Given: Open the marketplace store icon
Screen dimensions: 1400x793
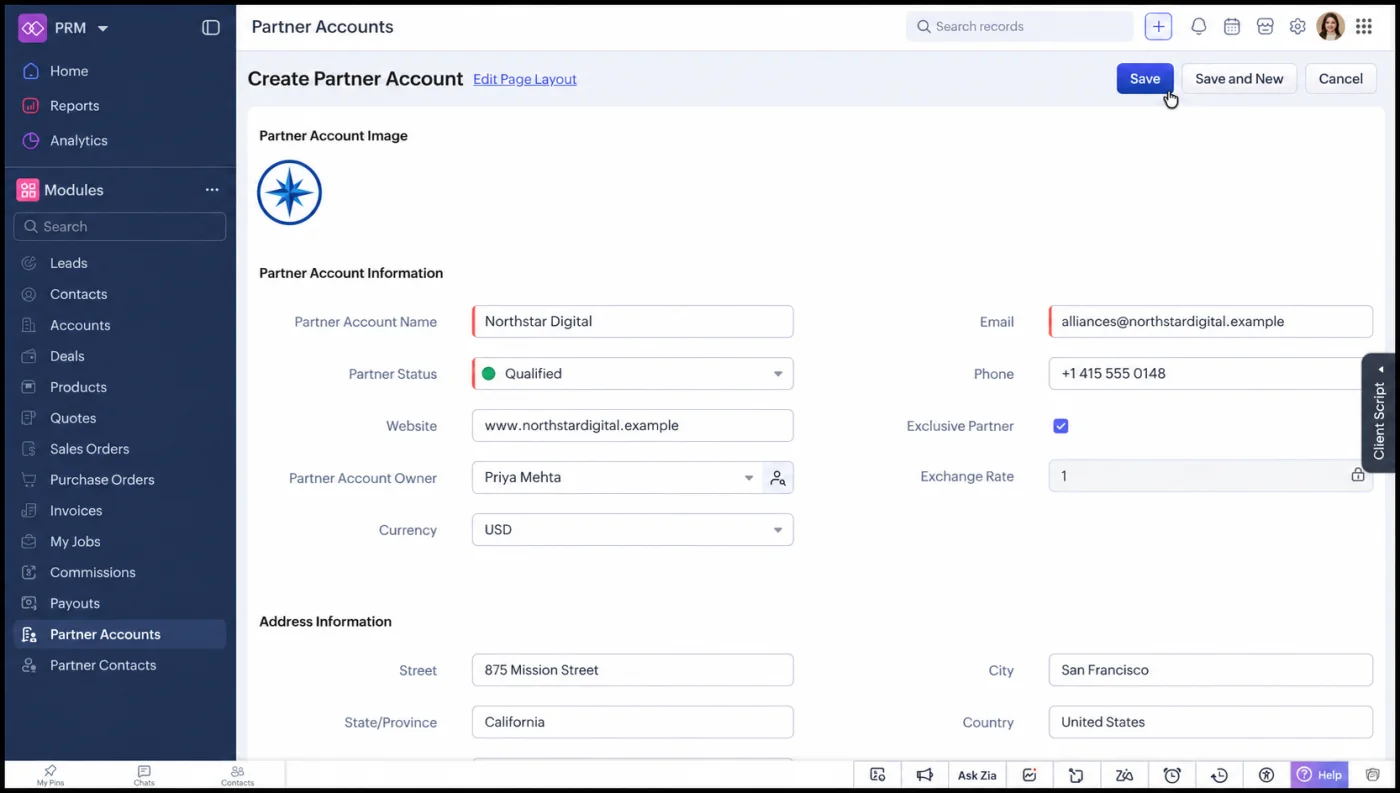Looking at the screenshot, I should (1265, 27).
